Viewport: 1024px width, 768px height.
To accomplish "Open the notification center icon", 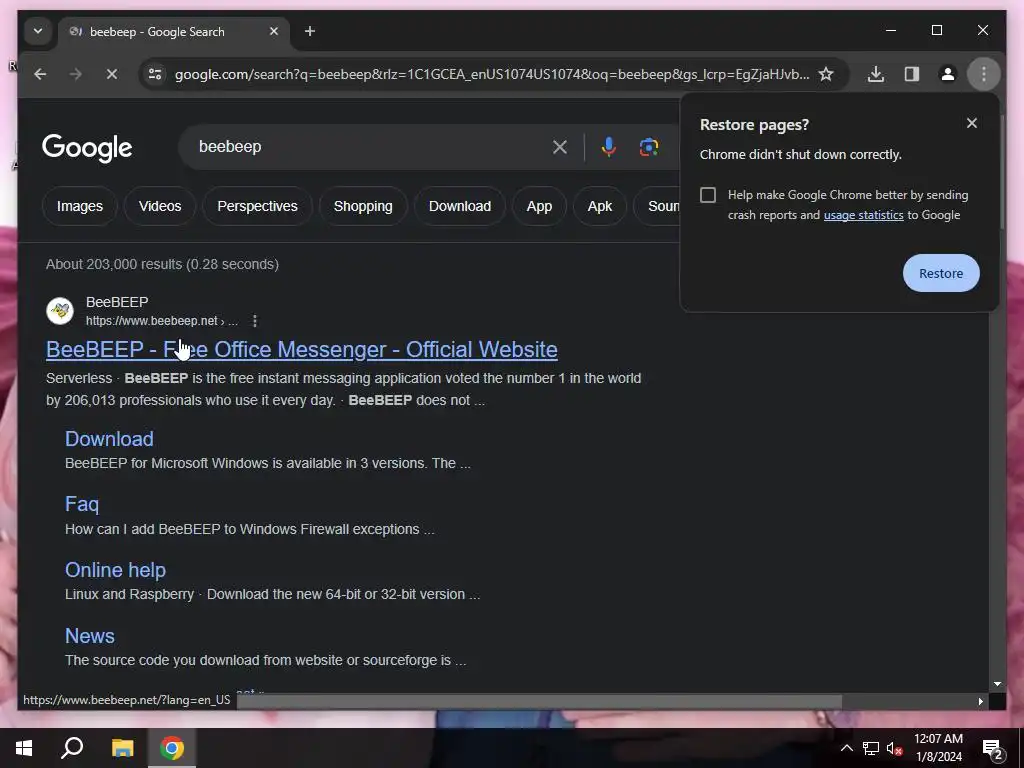I will tap(993, 749).
